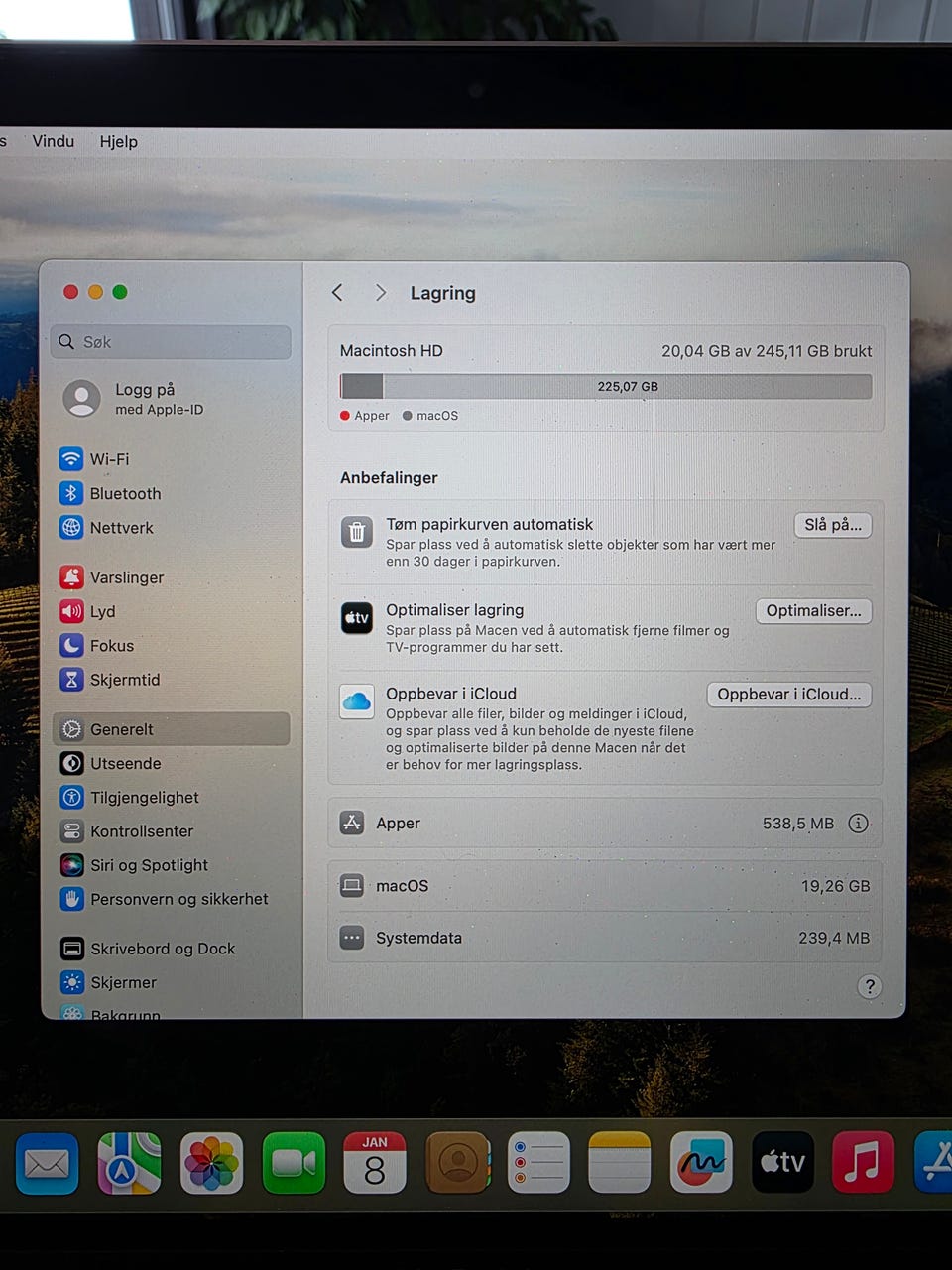952x1270 pixels.
Task: Click the Tøm papirkurven automatisk trash icon
Action: (x=357, y=533)
